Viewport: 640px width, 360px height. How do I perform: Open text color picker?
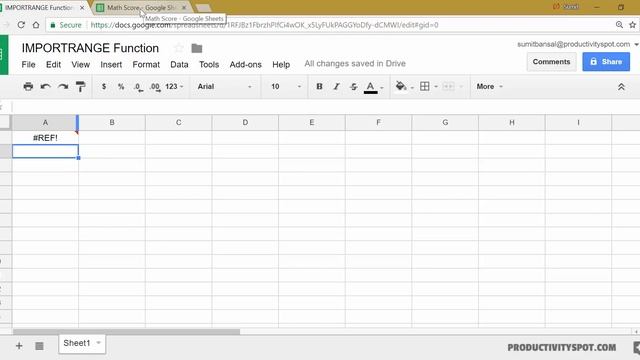click(x=371, y=87)
